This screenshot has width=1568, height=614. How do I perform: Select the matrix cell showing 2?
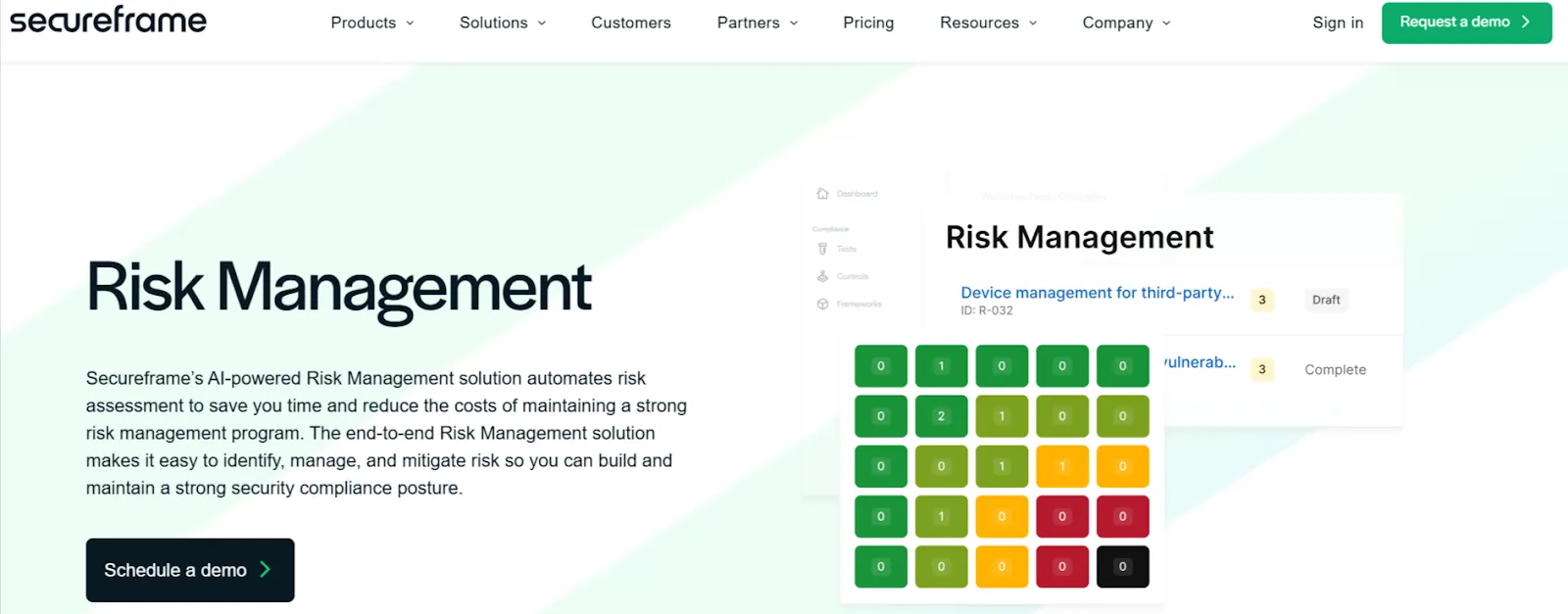[x=941, y=416]
